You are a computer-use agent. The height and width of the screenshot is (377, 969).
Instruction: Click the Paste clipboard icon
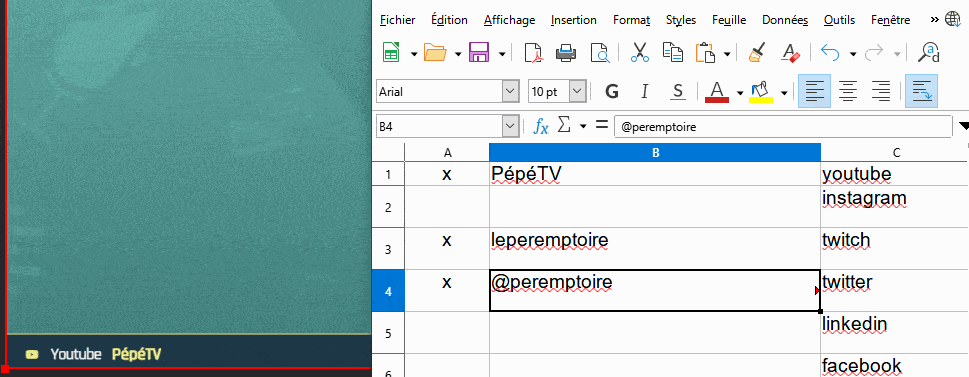[x=705, y=53]
